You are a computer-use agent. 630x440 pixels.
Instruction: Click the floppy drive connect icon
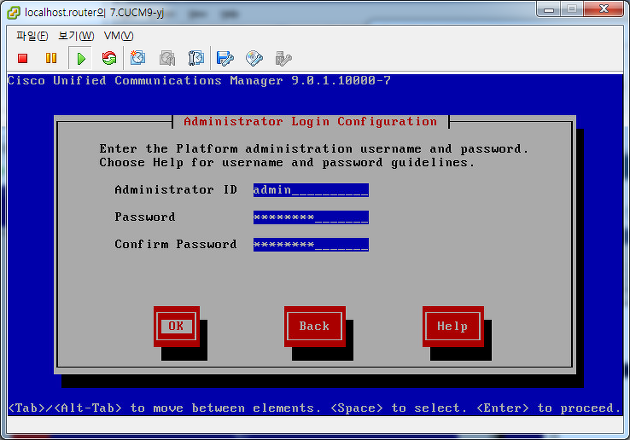pyautogui.click(x=225, y=59)
